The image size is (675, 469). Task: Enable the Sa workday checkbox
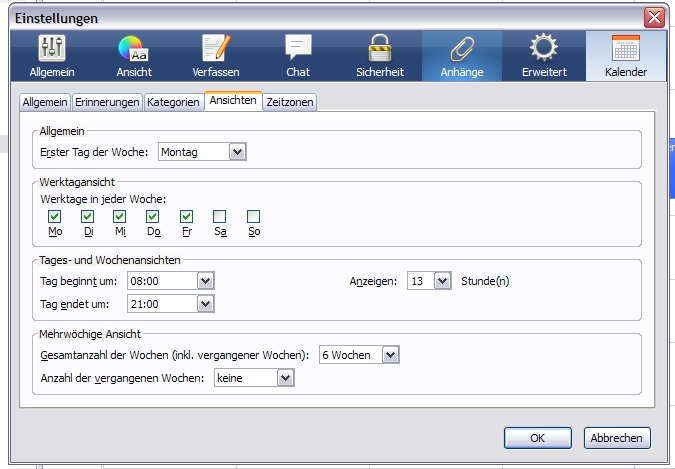coord(219,216)
